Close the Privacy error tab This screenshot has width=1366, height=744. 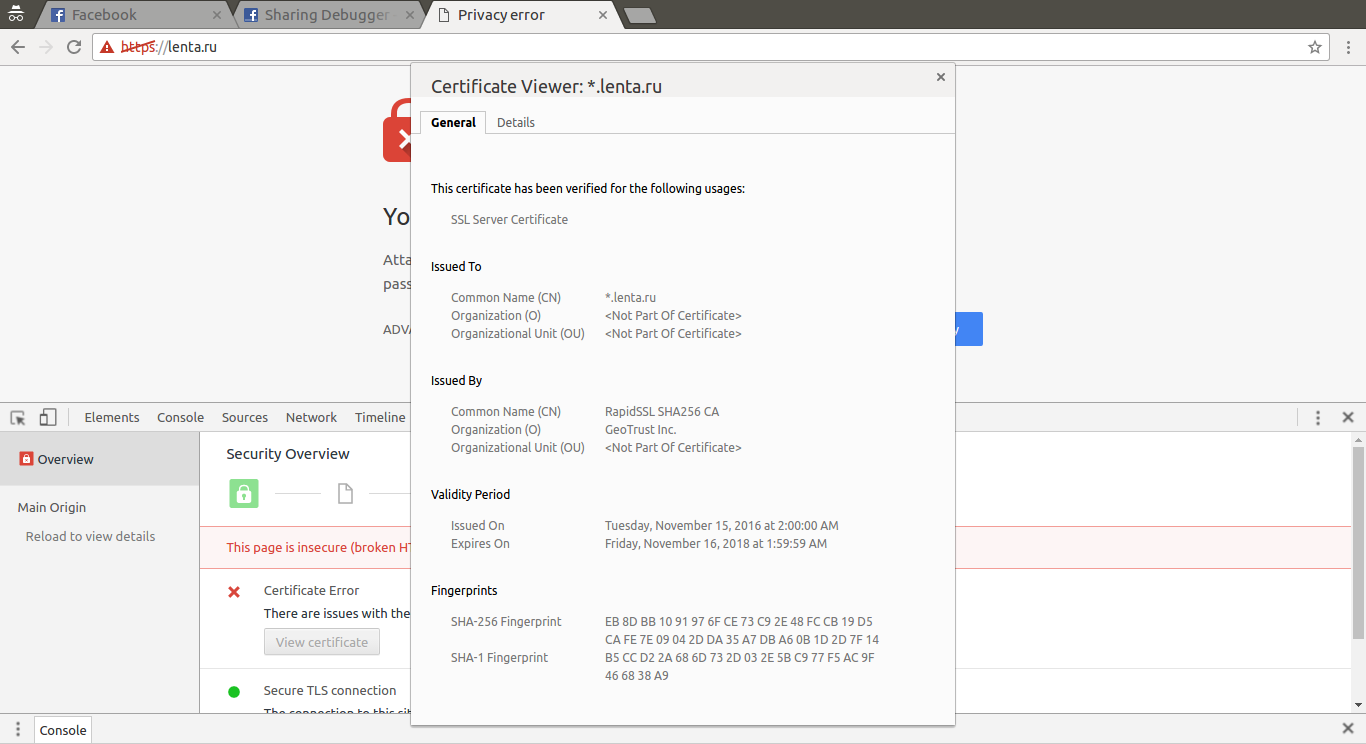(x=603, y=15)
